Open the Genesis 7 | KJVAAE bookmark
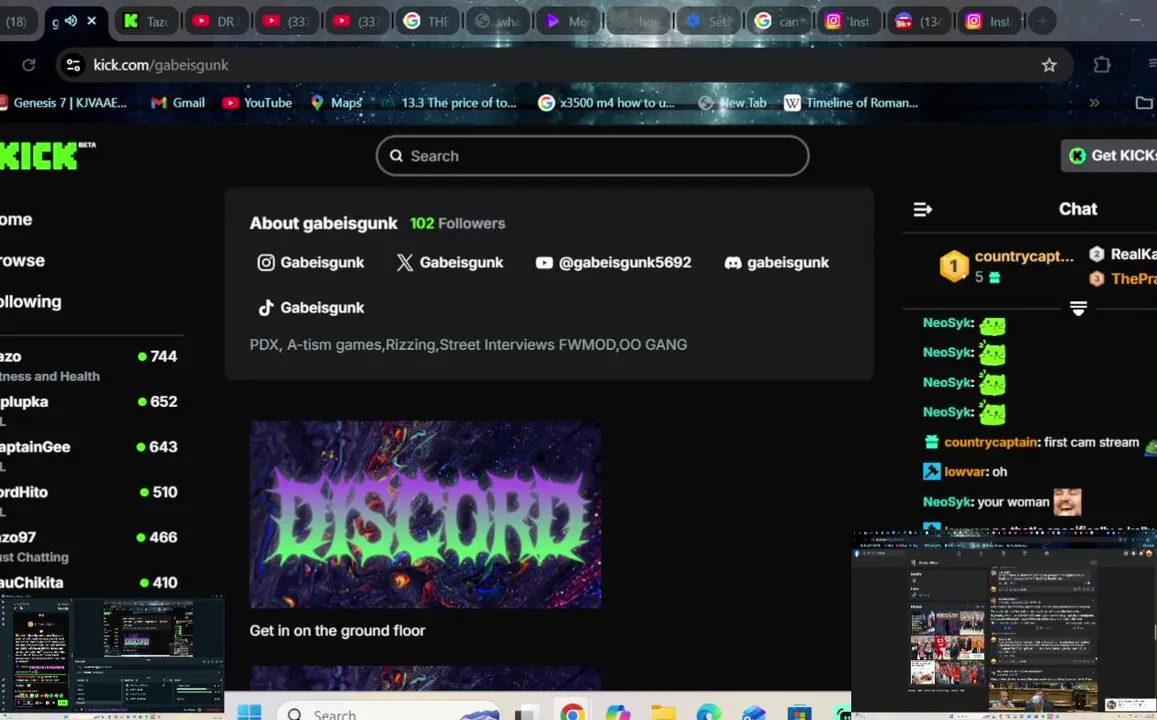This screenshot has width=1157, height=720. tap(63, 103)
